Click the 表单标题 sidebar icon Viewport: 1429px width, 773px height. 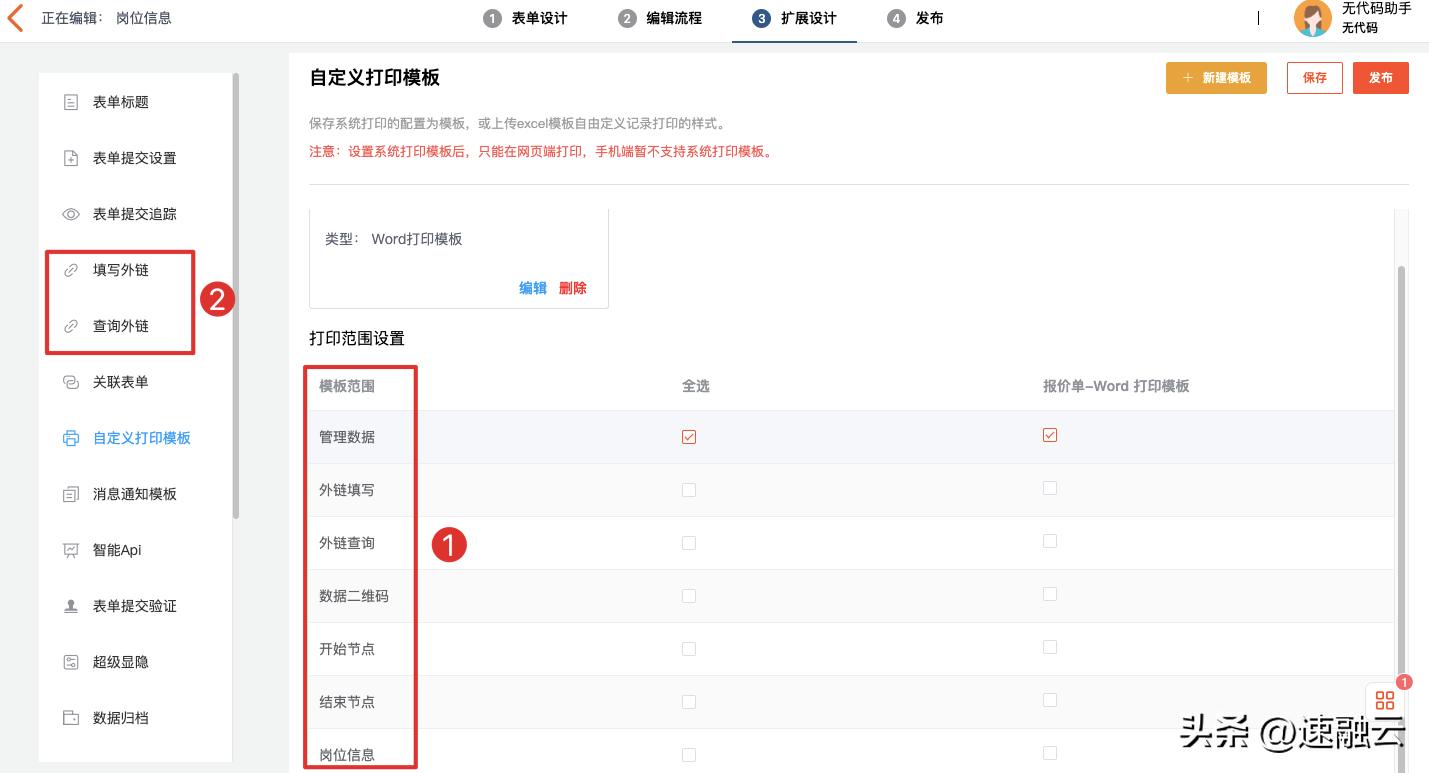click(71, 102)
